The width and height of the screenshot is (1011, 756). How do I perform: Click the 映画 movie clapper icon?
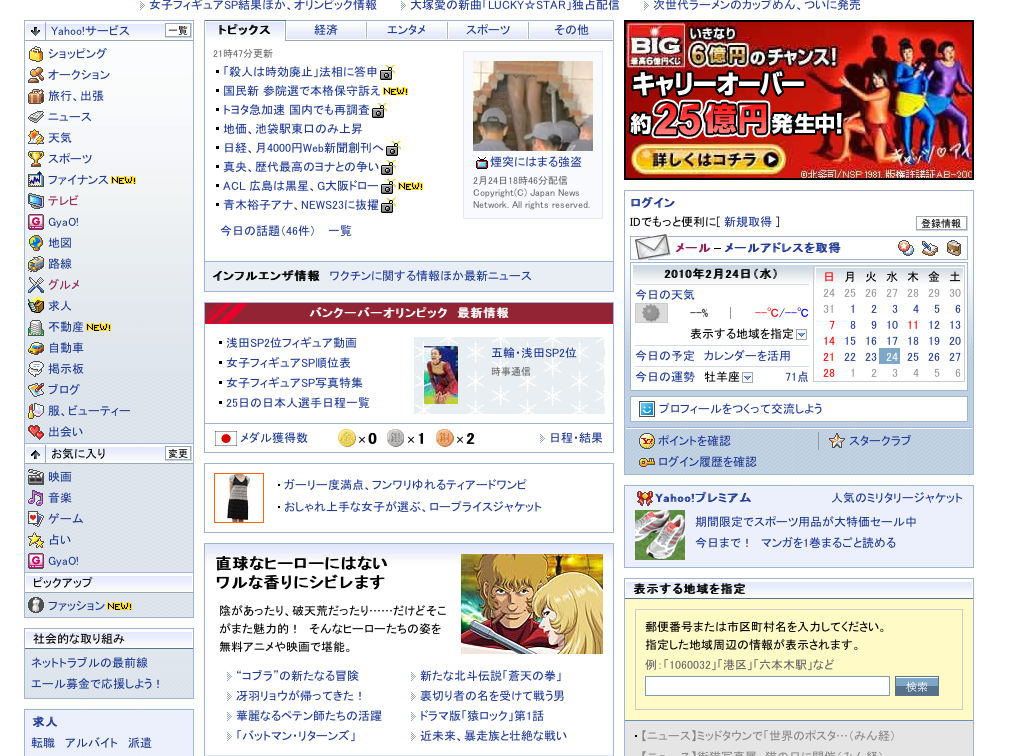point(35,477)
